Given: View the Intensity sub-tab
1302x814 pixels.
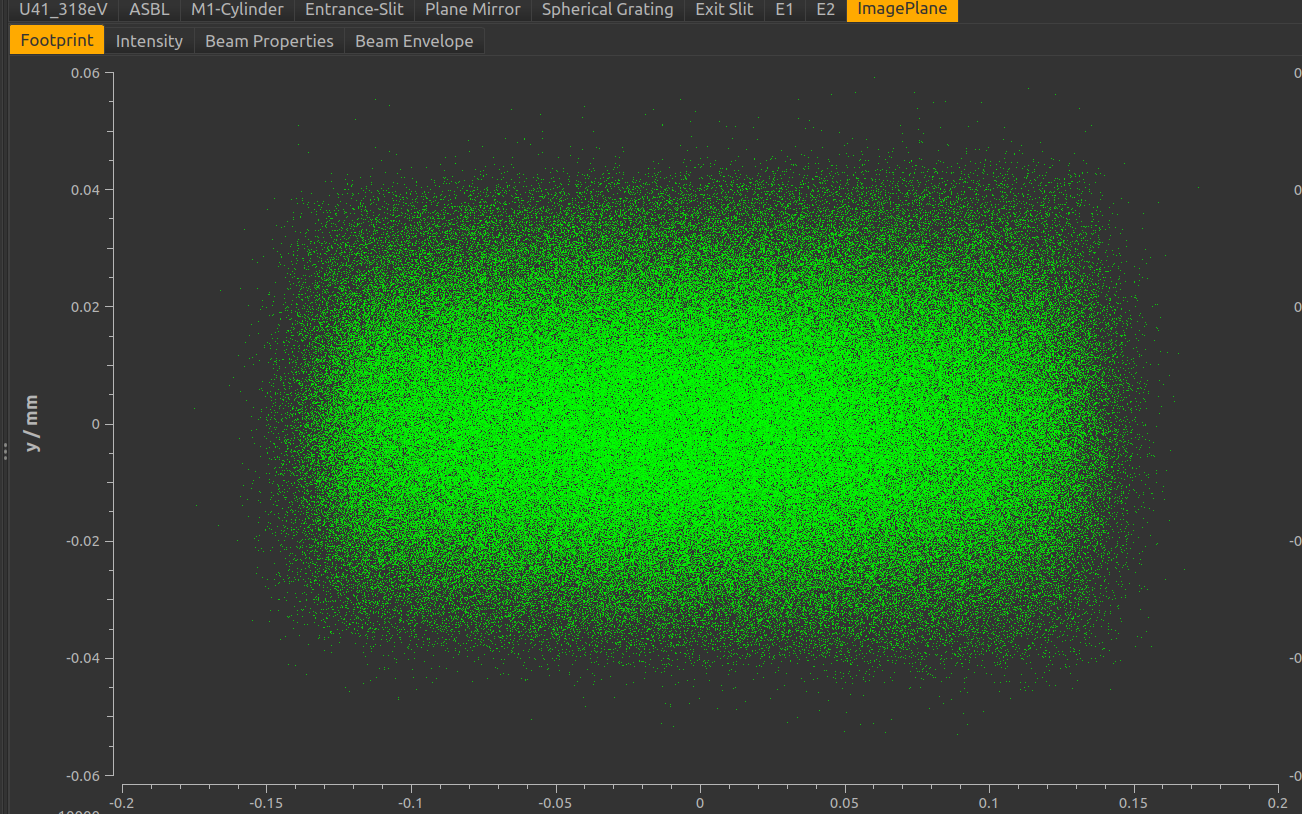Looking at the screenshot, I should pyautogui.click(x=149, y=41).
